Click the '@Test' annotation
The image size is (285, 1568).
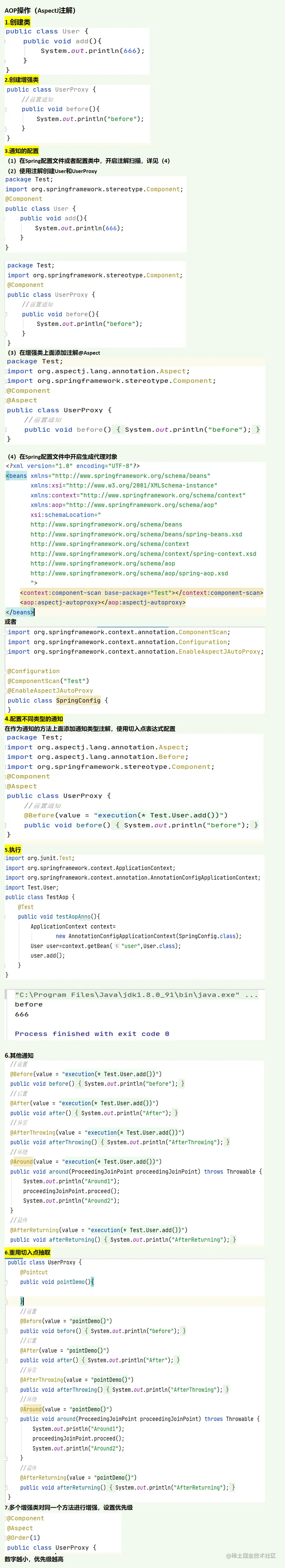26,907
